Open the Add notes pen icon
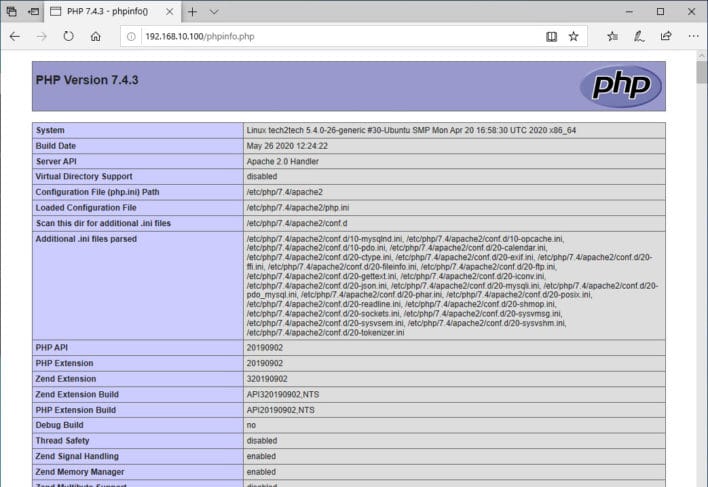The width and height of the screenshot is (708, 487). point(639,36)
